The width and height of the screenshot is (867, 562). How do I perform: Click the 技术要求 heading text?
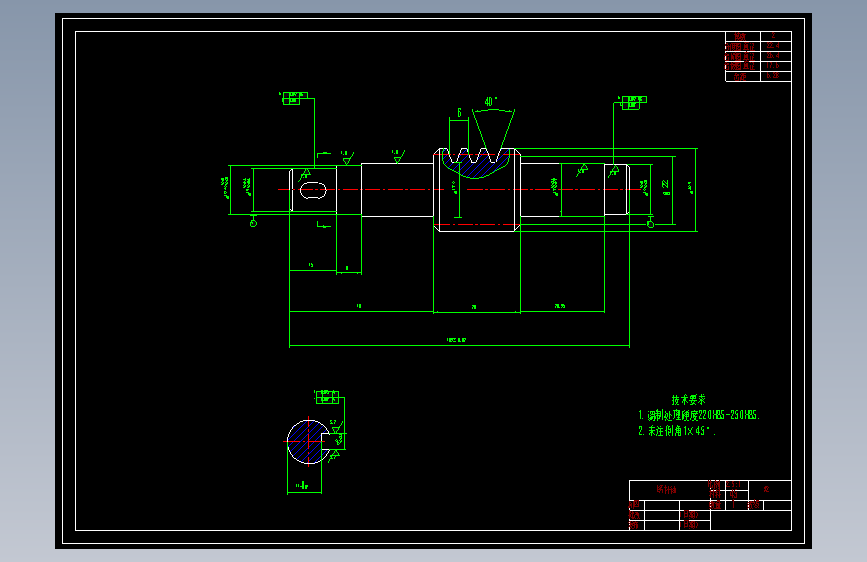click(x=688, y=399)
